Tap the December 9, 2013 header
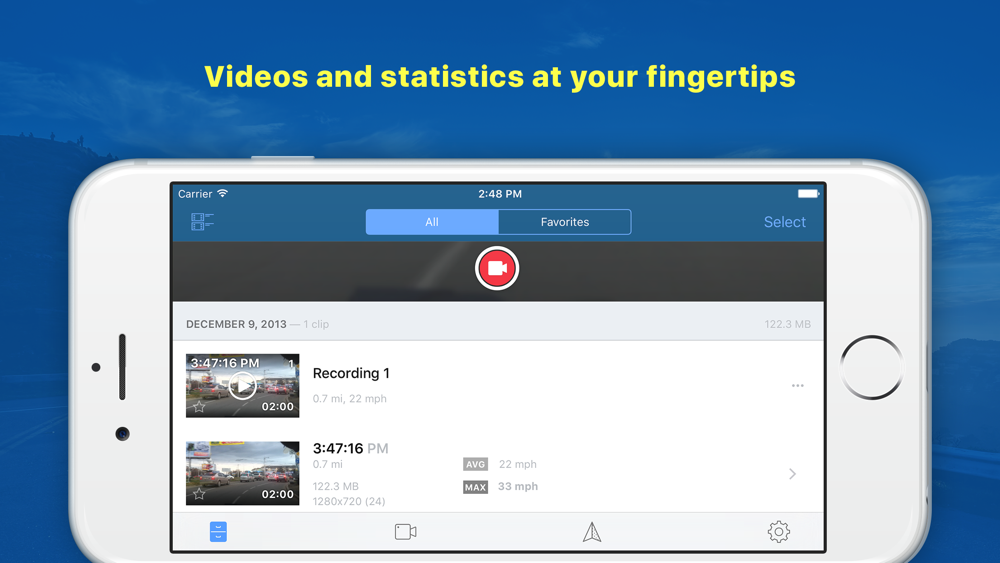Screen dimensions: 1000x563 tap(236, 324)
